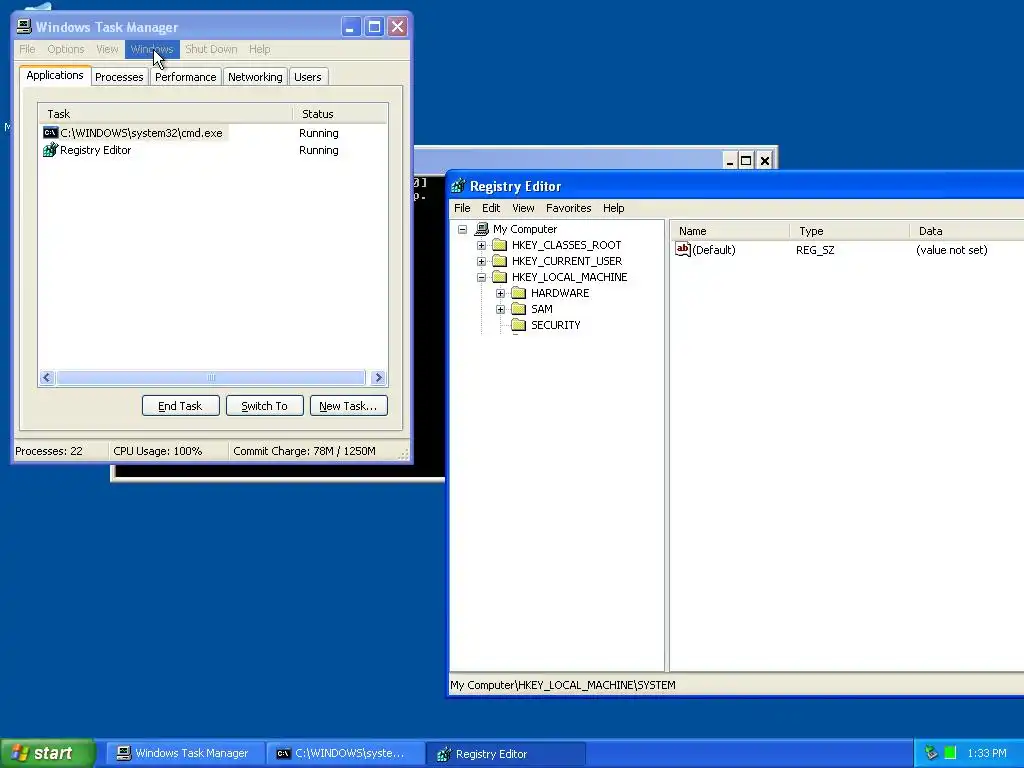The height and width of the screenshot is (768, 1024).
Task: Select the Applications tab
Action: [x=55, y=75]
